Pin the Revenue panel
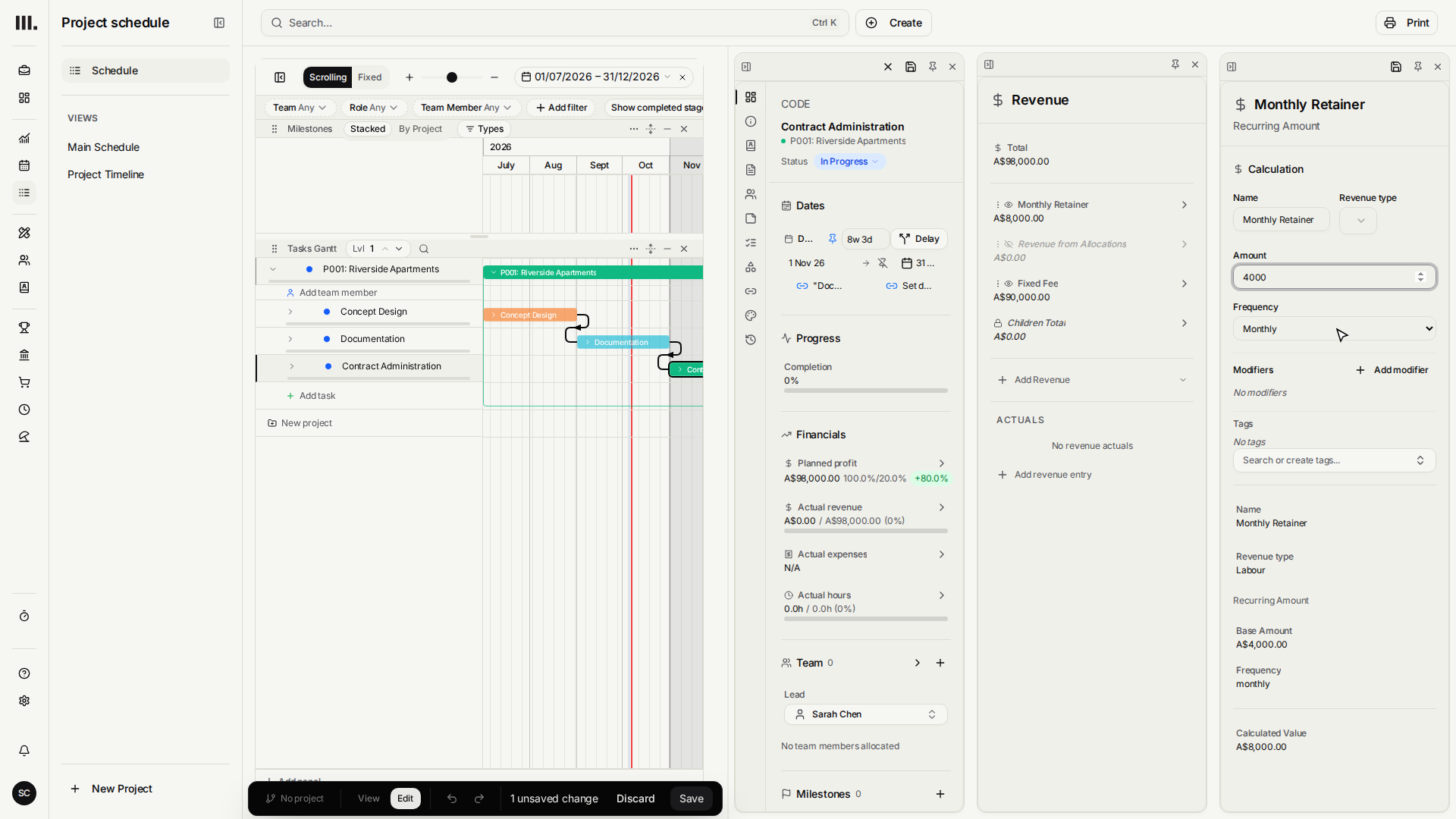Image resolution: width=1456 pixels, height=819 pixels. [1175, 64]
